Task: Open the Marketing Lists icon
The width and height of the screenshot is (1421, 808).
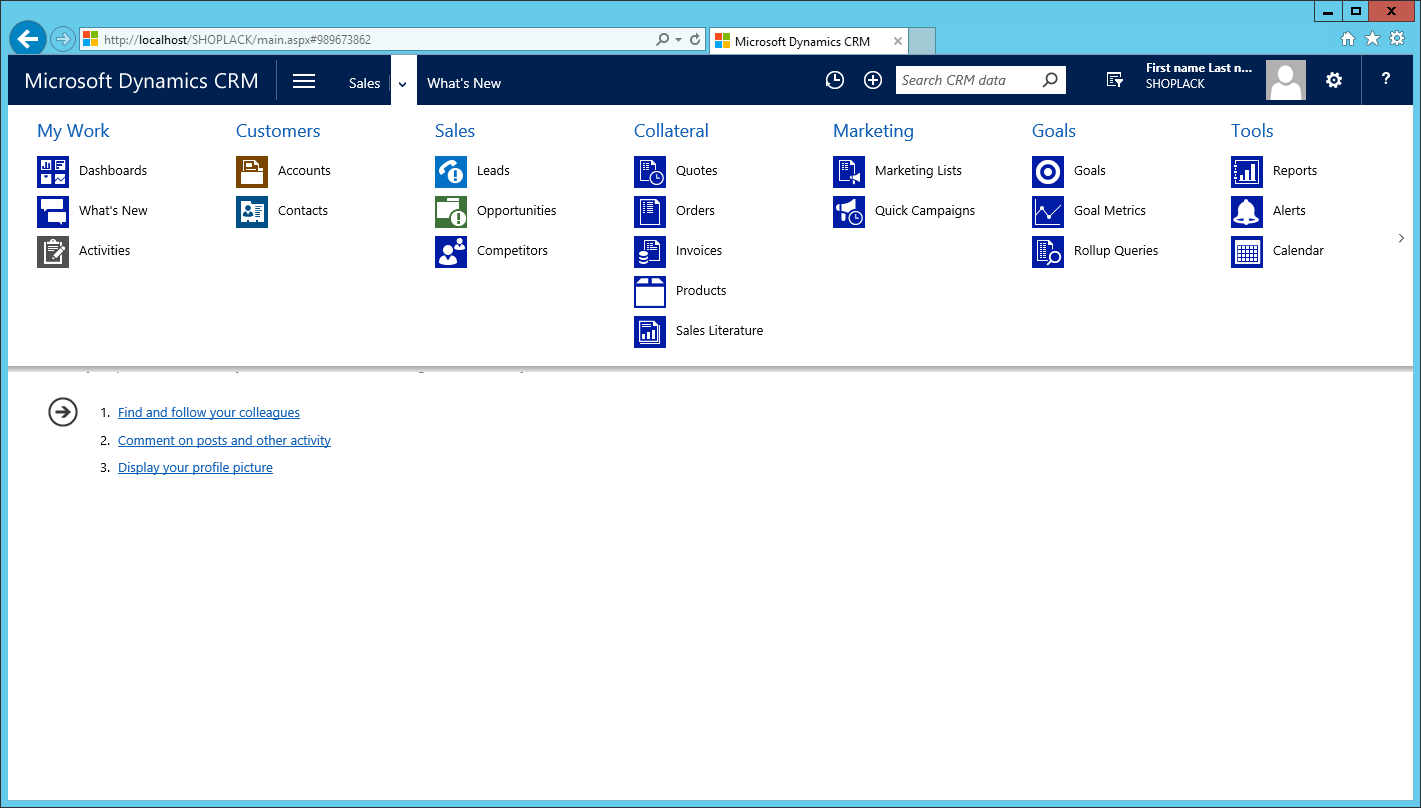Action: coord(849,172)
